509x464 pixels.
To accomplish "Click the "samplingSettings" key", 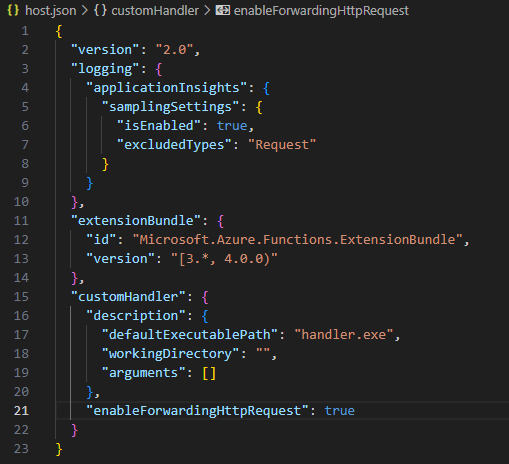I will click(170, 107).
